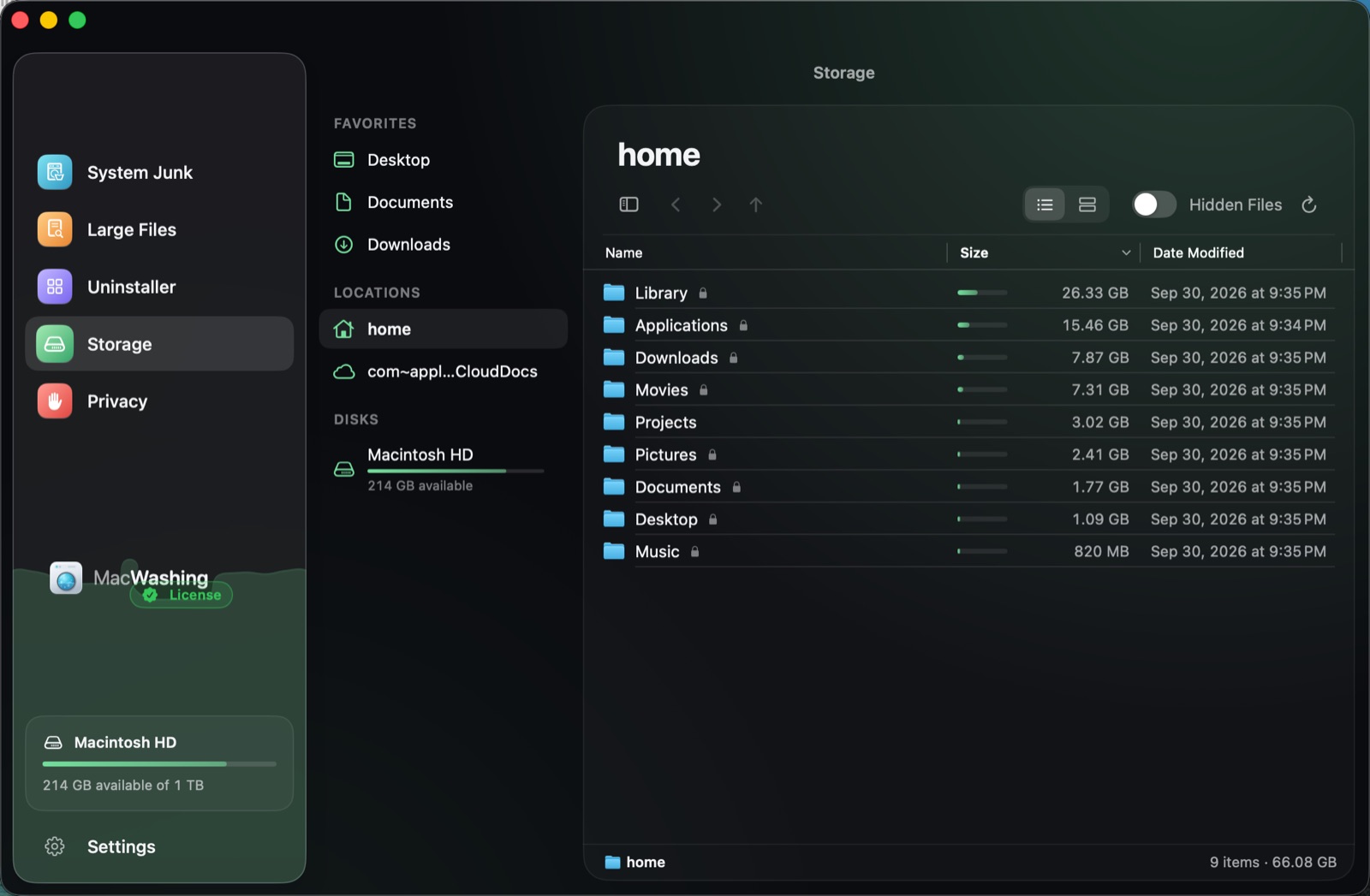Open the Desktop favorite location
Viewport: 1370px width, 896px height.
pyautogui.click(x=443, y=160)
